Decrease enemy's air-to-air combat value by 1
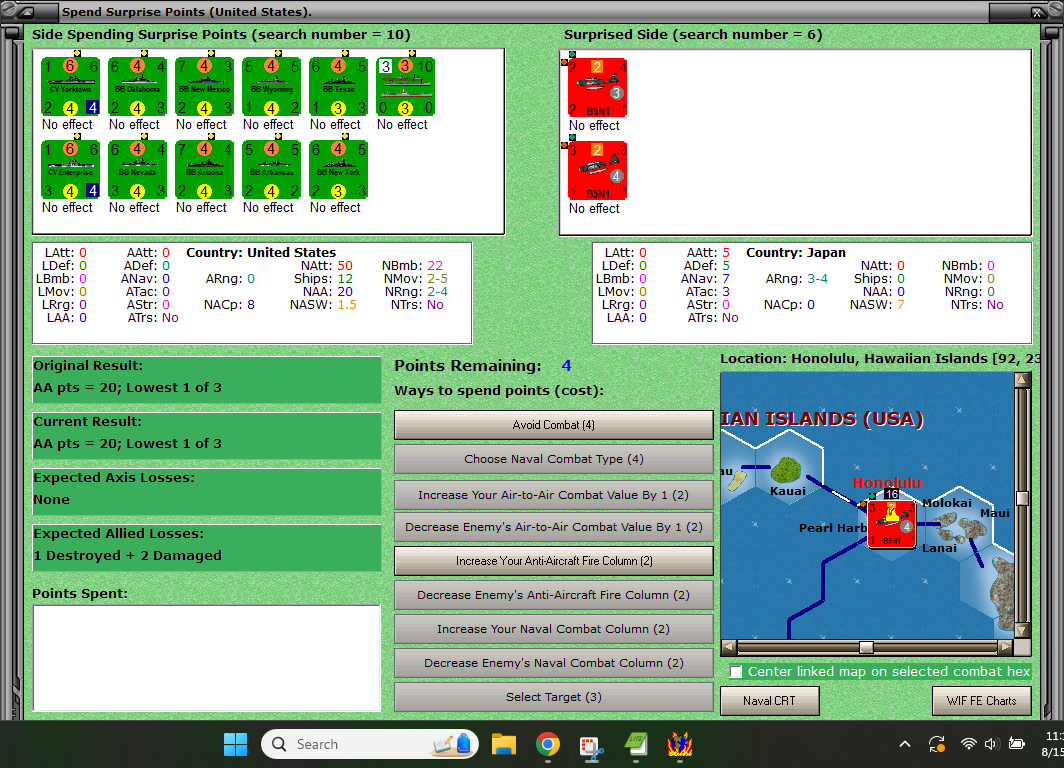The image size is (1064, 768). tap(554, 527)
